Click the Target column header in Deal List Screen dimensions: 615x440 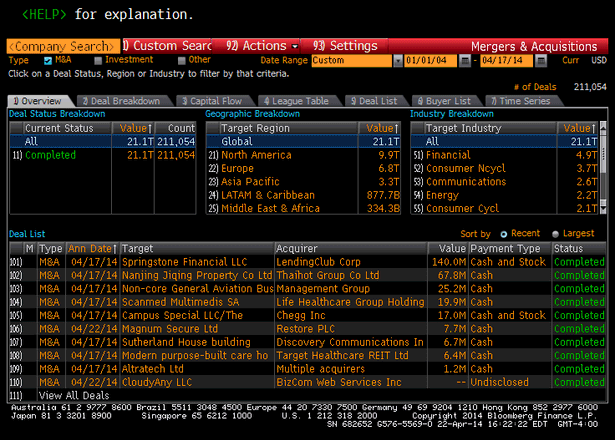(x=197, y=249)
